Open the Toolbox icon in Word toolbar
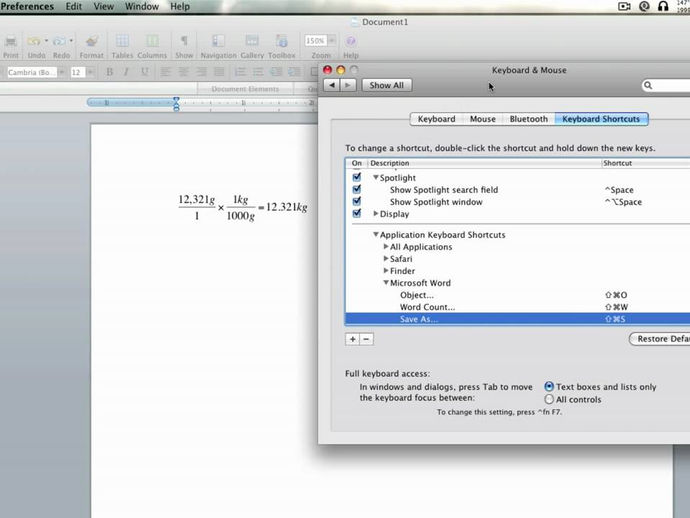This screenshot has width=690, height=518. [x=282, y=41]
